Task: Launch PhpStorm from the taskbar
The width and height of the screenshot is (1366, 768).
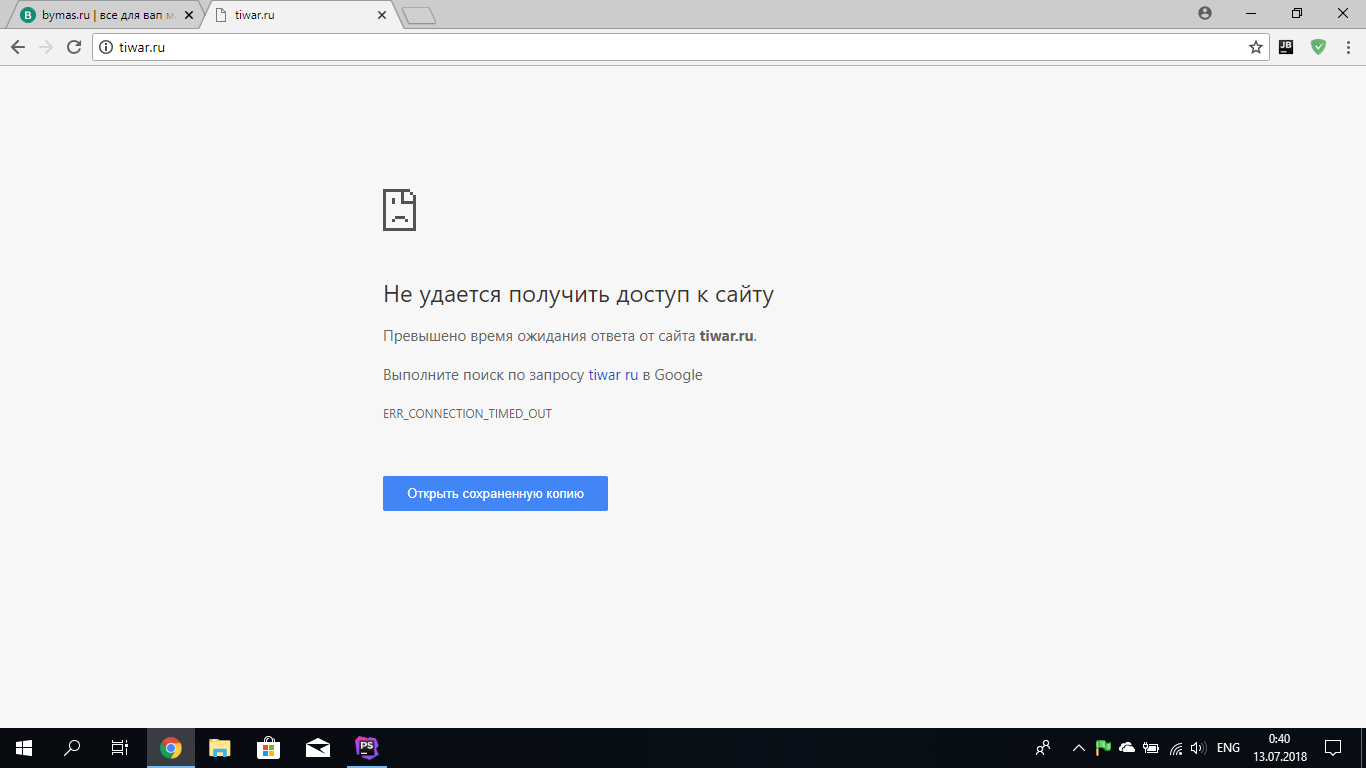Action: coord(366,748)
